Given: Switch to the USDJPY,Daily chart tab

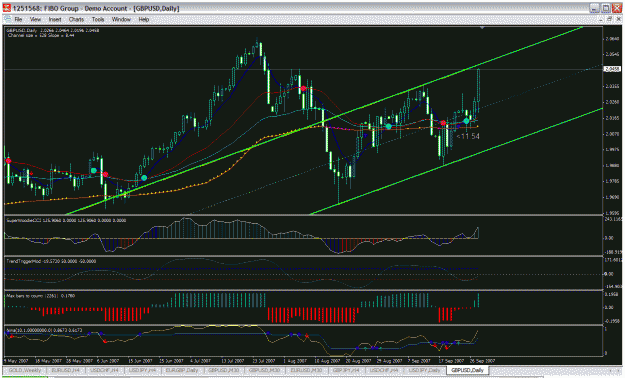Looking at the screenshot, I should (x=424, y=370).
